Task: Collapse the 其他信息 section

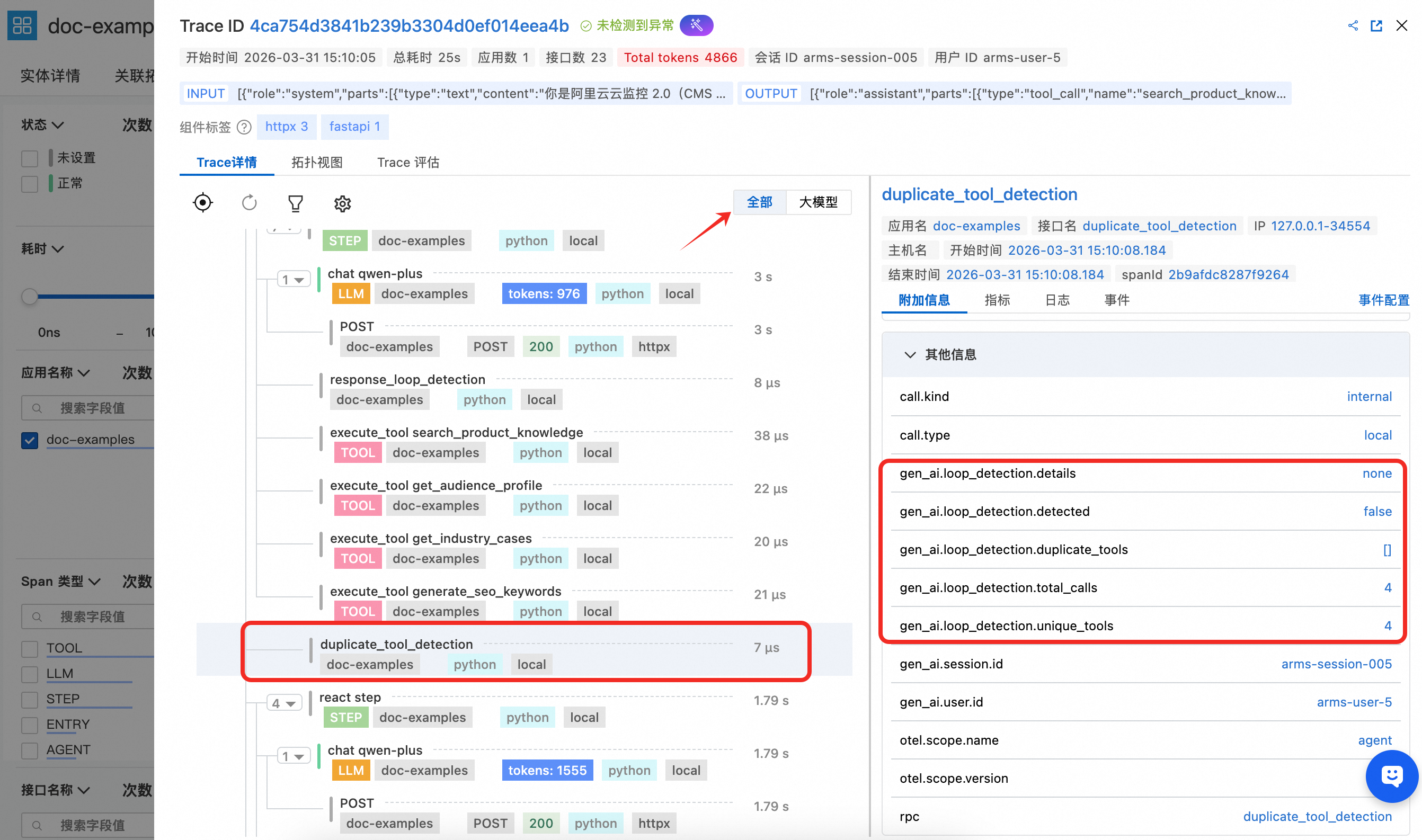Action: tap(910, 354)
